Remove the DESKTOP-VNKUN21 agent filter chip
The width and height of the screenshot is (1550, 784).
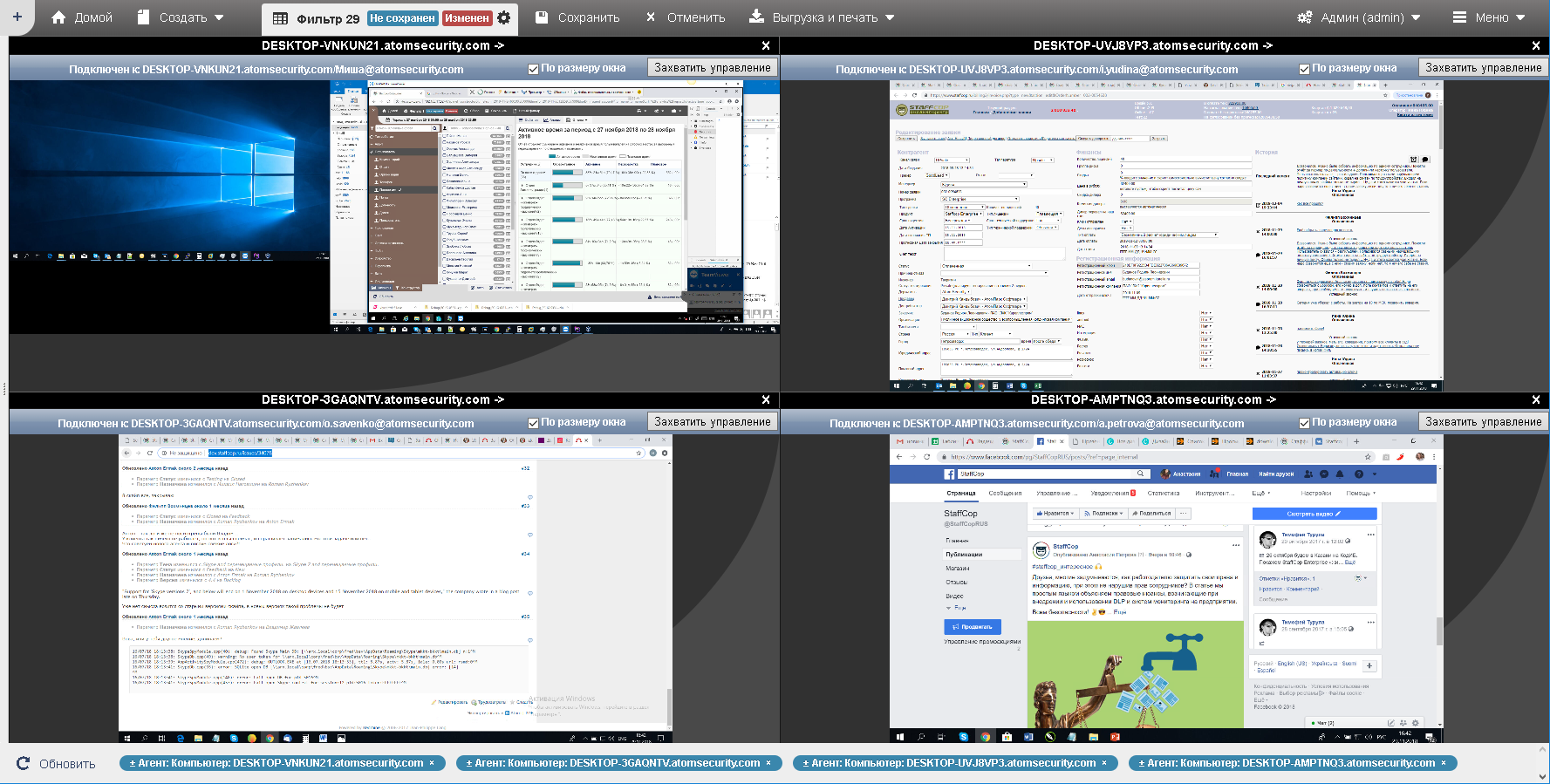pyautogui.click(x=431, y=763)
